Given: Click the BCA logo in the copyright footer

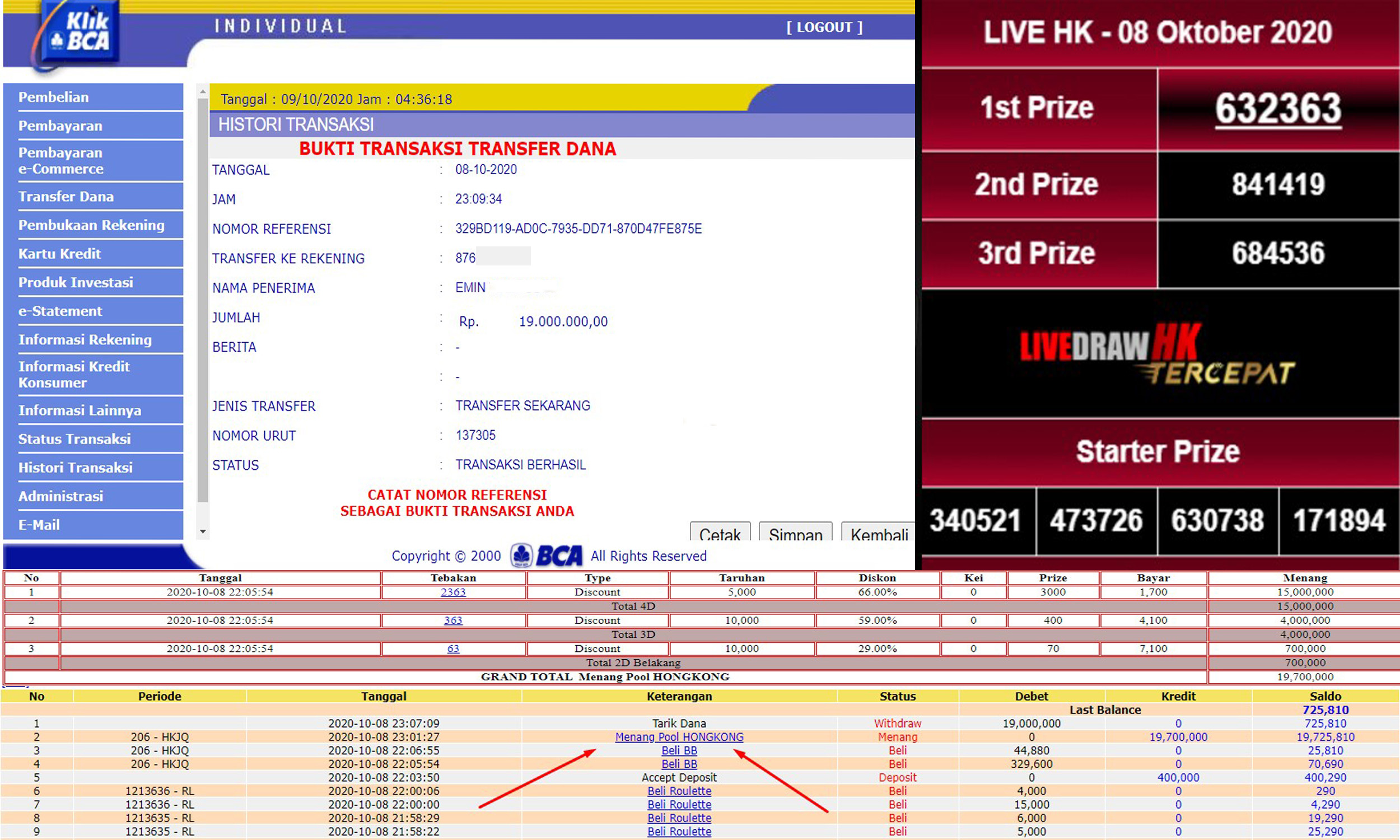Looking at the screenshot, I should 546,556.
